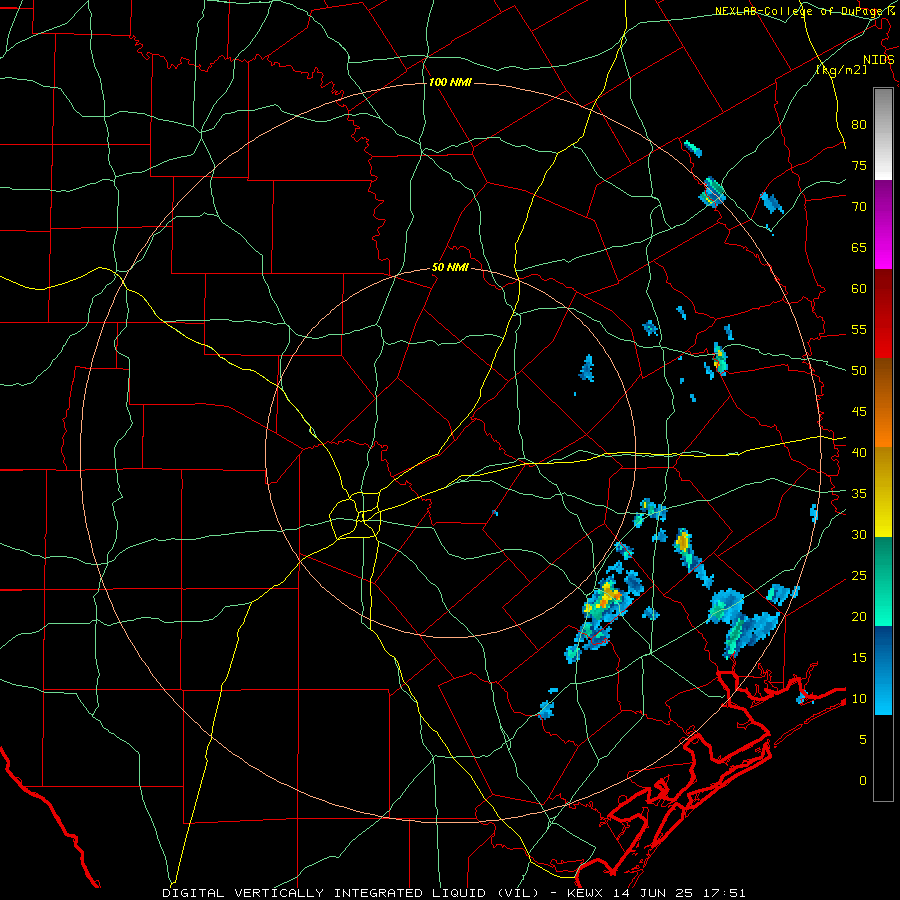
Task: Click legend value 75
Action: tap(859, 165)
